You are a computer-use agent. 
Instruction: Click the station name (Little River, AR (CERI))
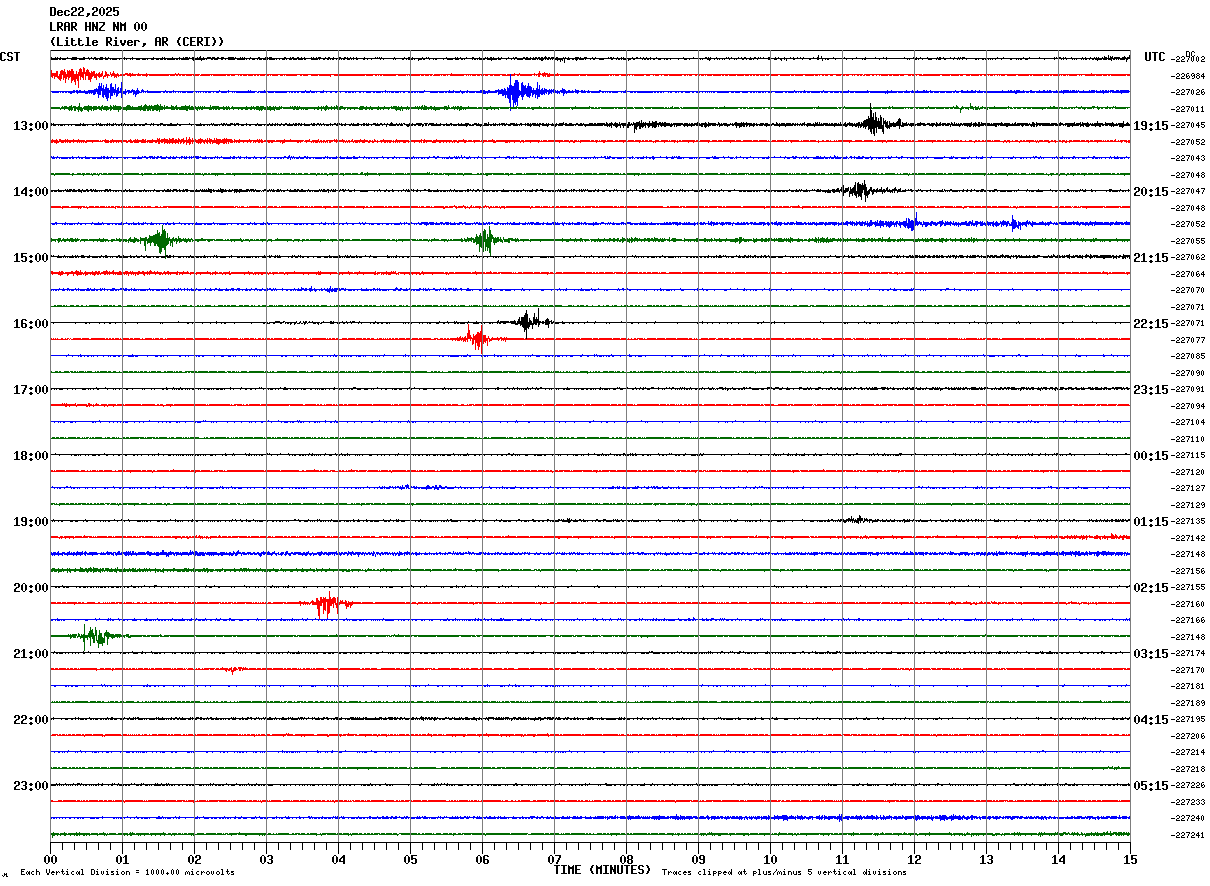pyautogui.click(x=137, y=42)
